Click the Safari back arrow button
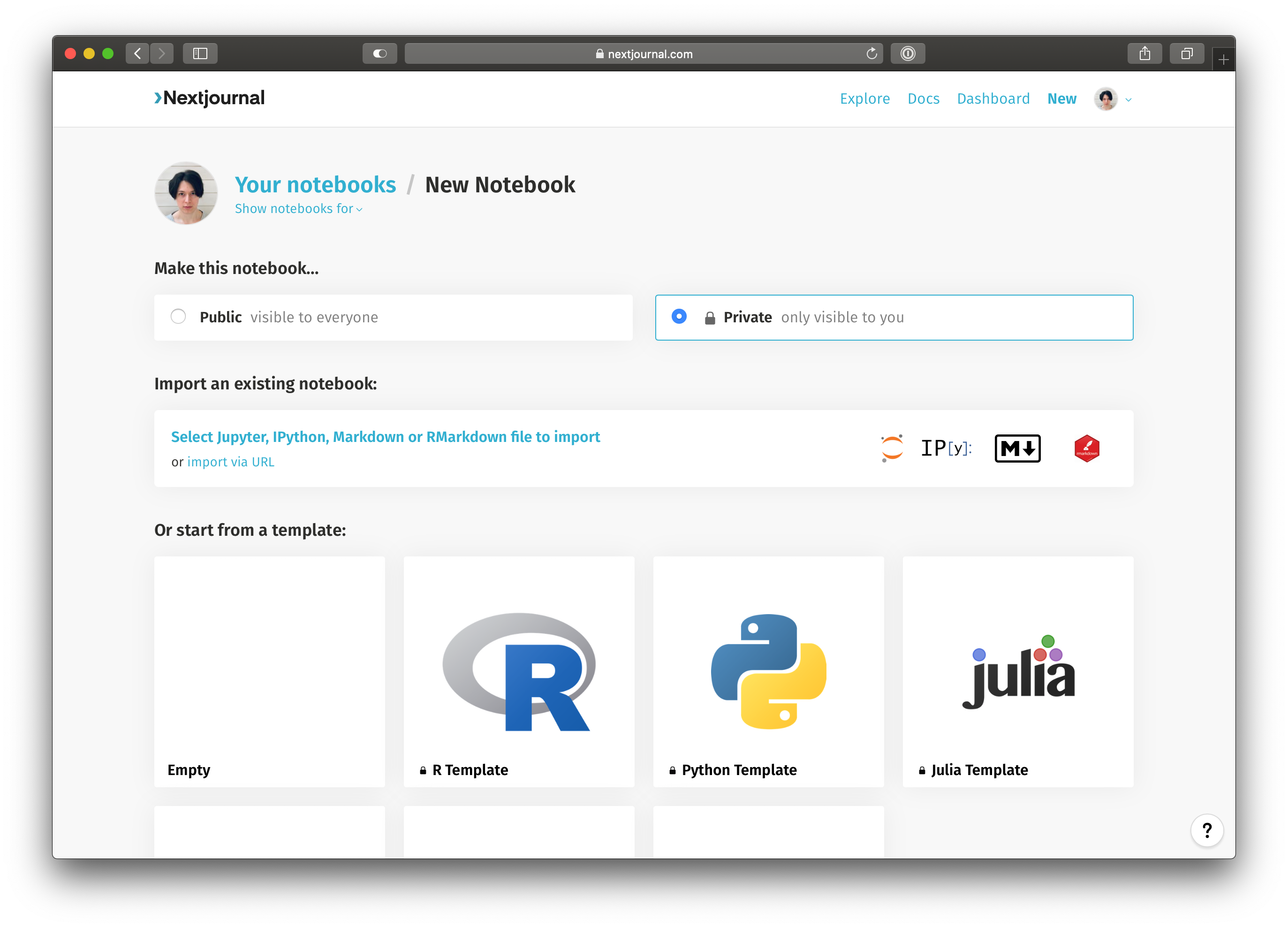1288x928 pixels. click(x=137, y=53)
